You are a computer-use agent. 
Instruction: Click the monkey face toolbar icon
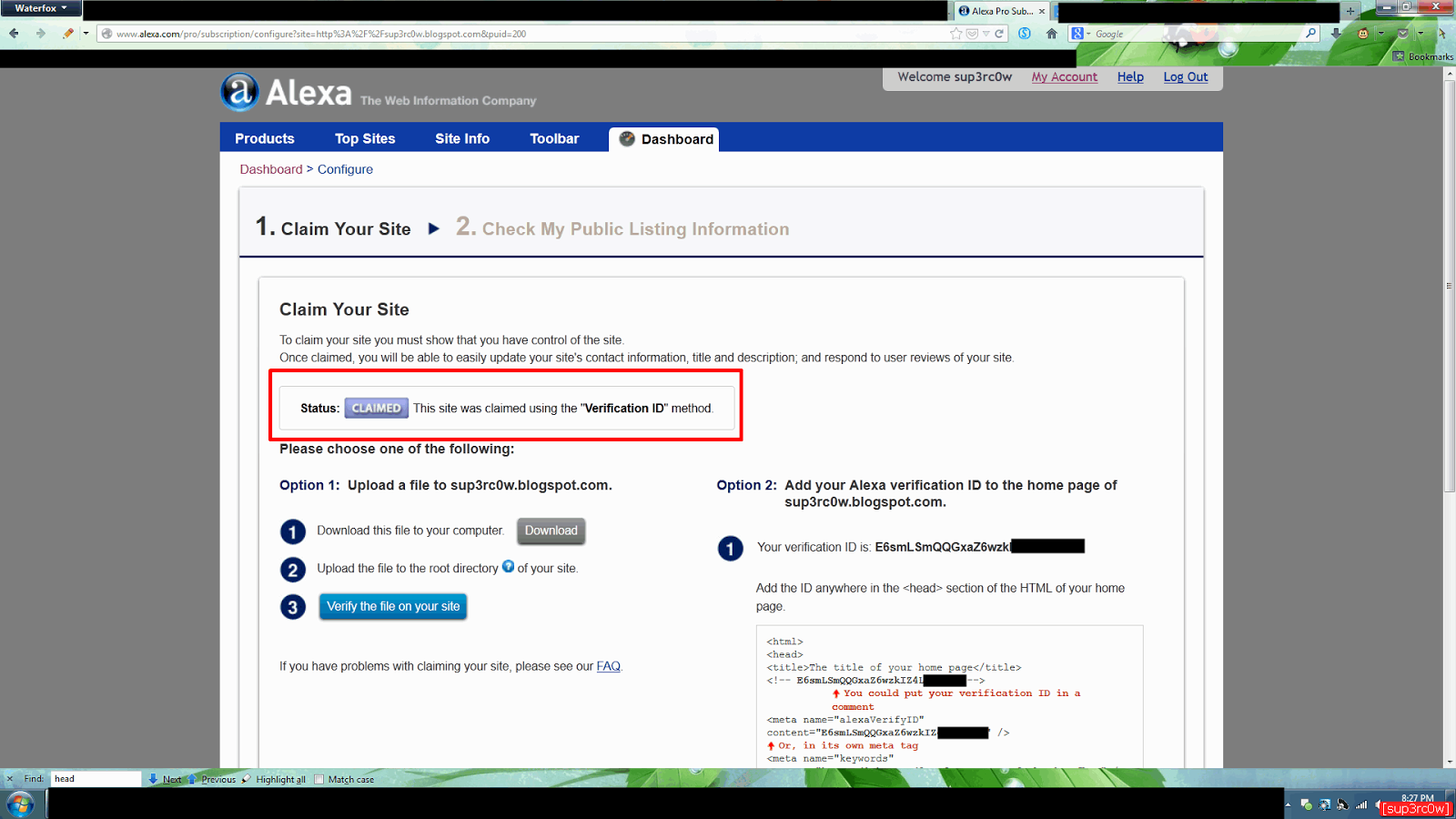(x=1363, y=34)
